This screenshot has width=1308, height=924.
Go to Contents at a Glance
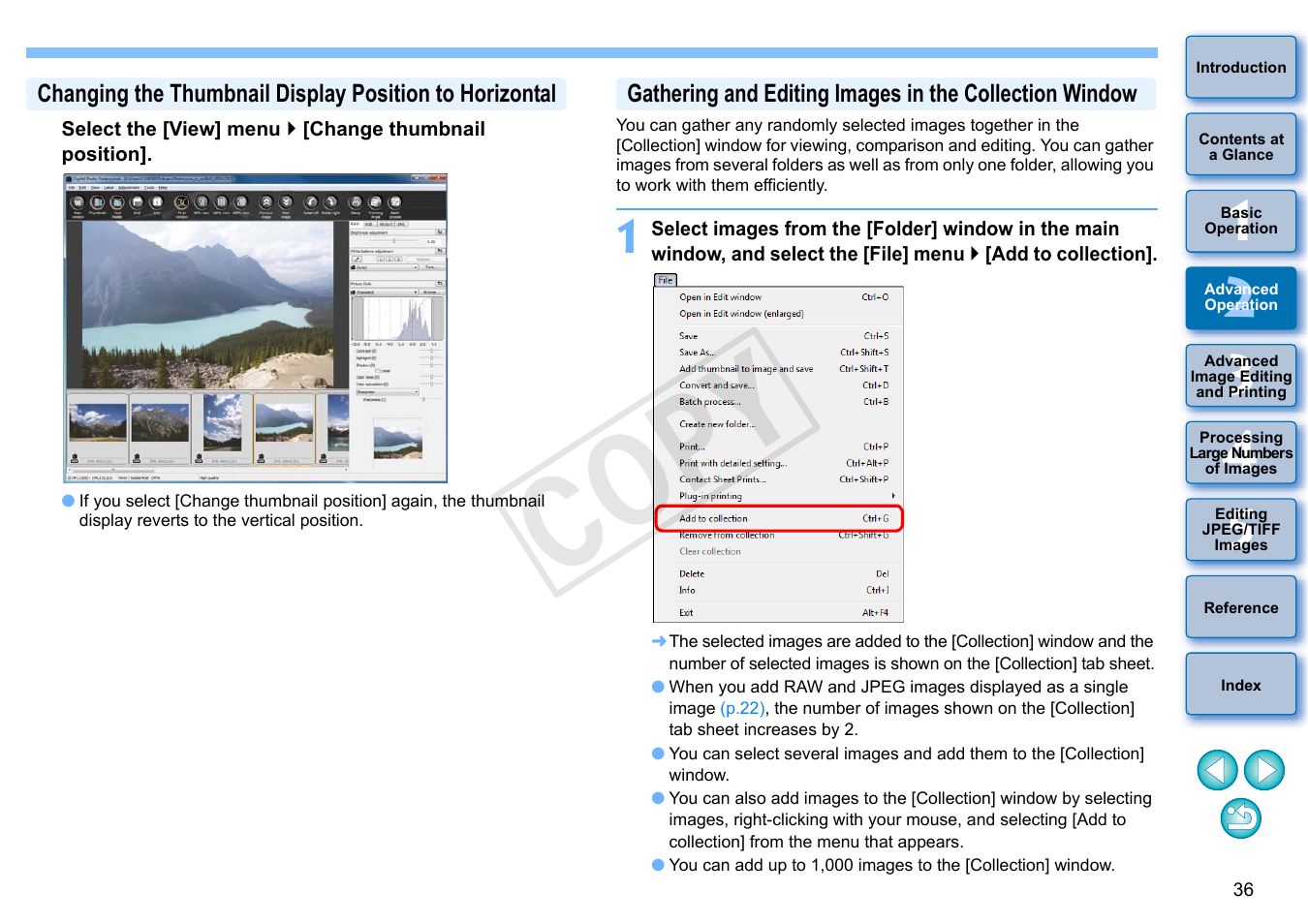(1241, 145)
